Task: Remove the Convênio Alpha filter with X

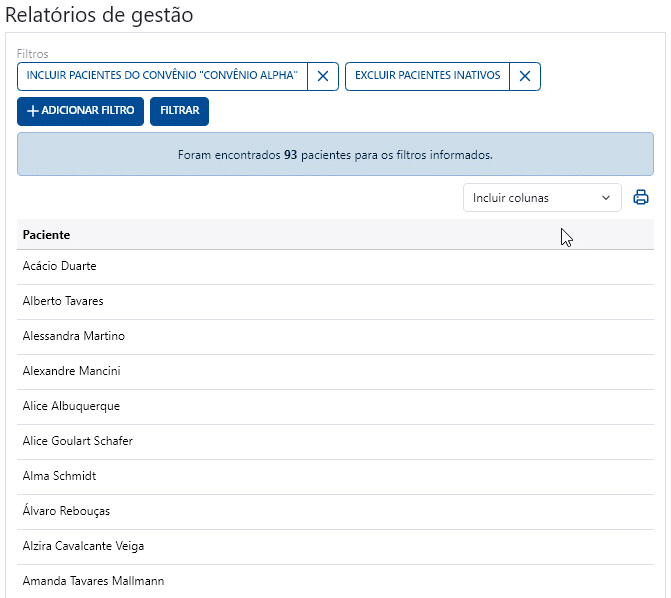Action: tap(323, 77)
